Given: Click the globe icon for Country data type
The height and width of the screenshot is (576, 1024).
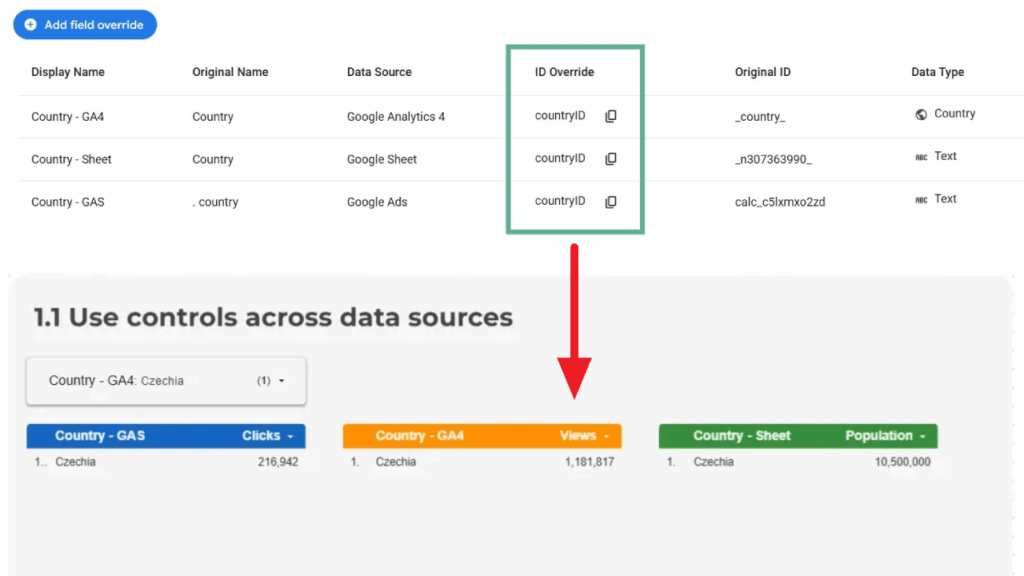Looking at the screenshot, I should point(921,114).
